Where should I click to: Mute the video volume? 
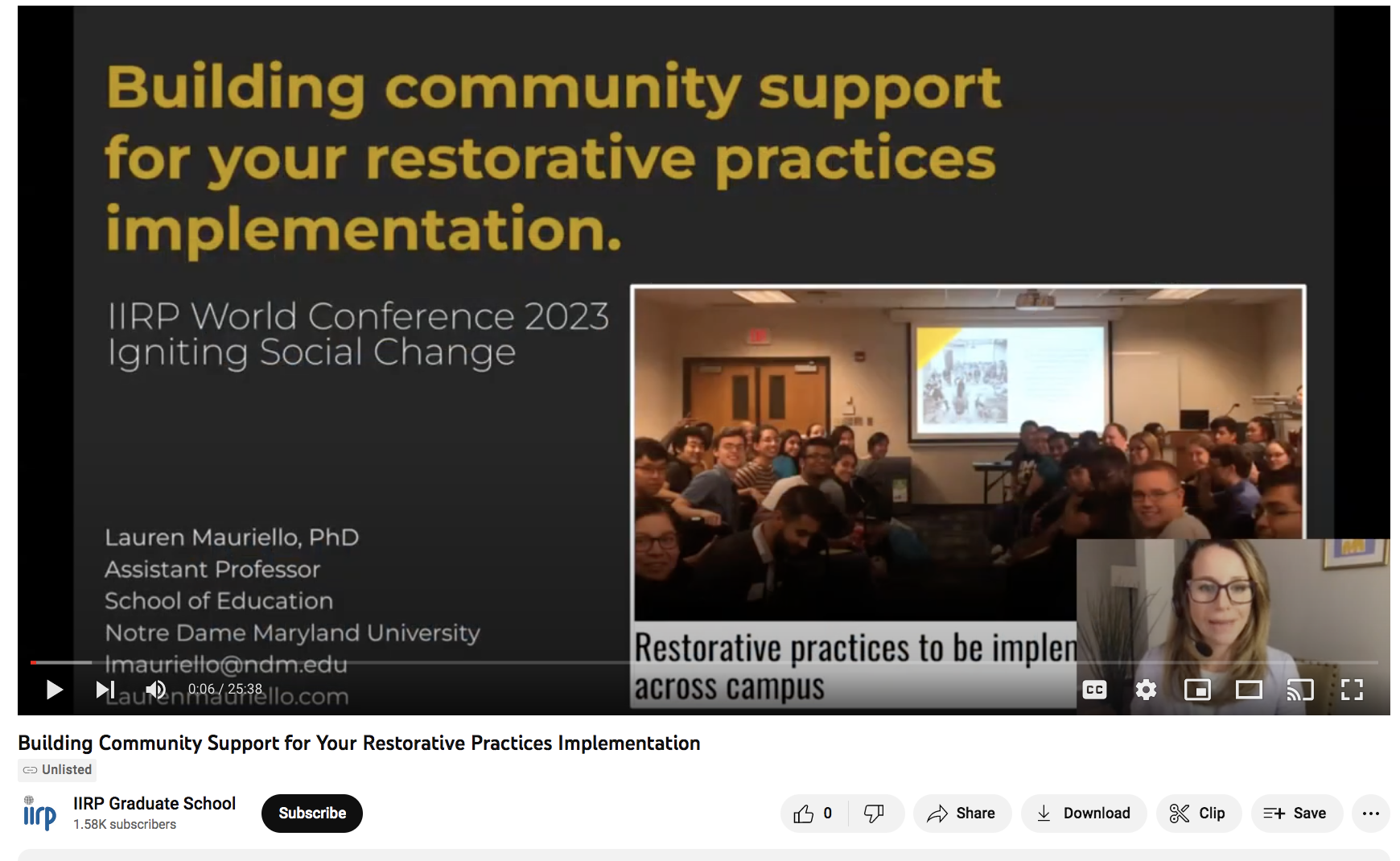[x=156, y=690]
